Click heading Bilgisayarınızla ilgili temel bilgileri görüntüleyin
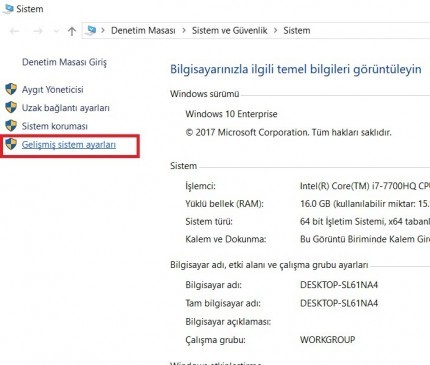 coord(296,69)
